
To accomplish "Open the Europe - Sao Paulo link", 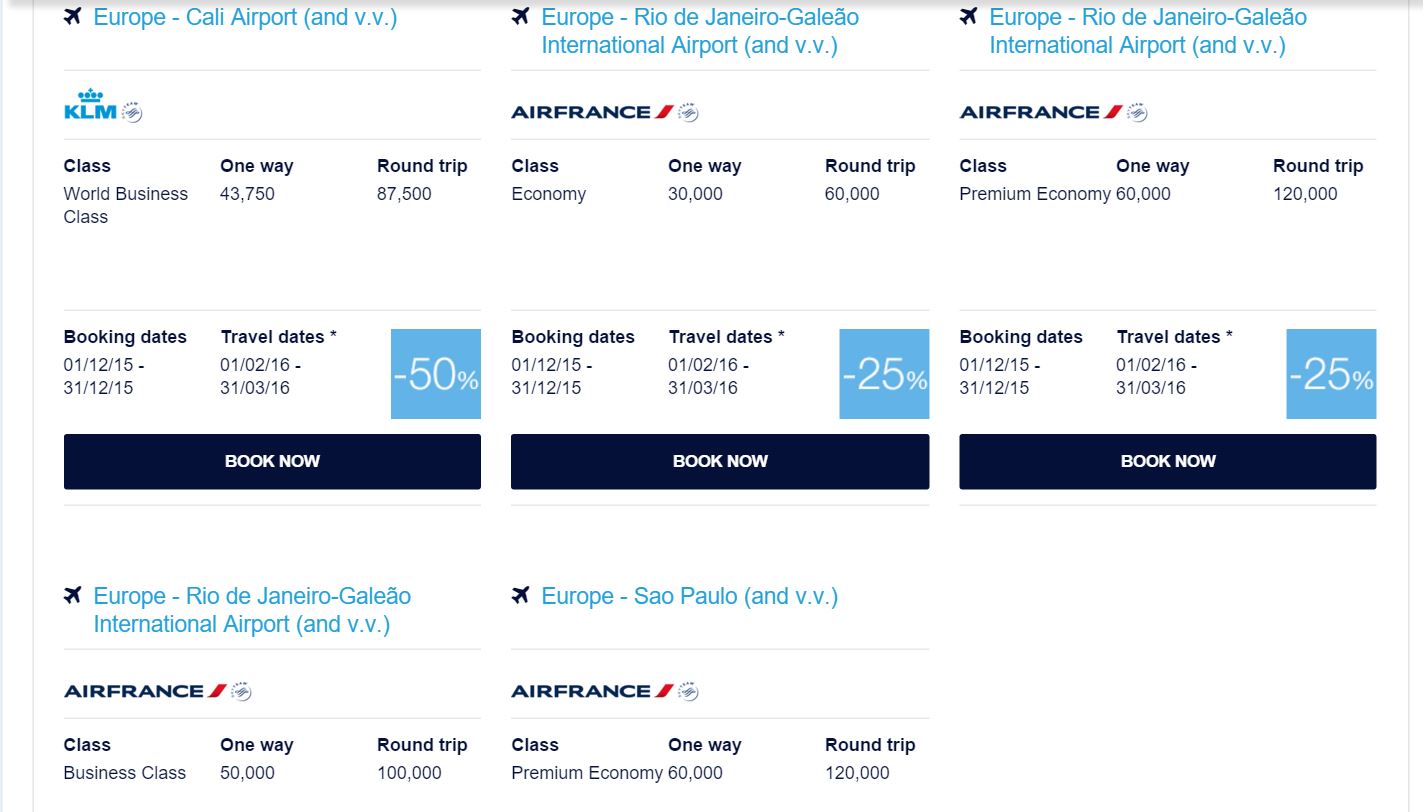I will 689,596.
